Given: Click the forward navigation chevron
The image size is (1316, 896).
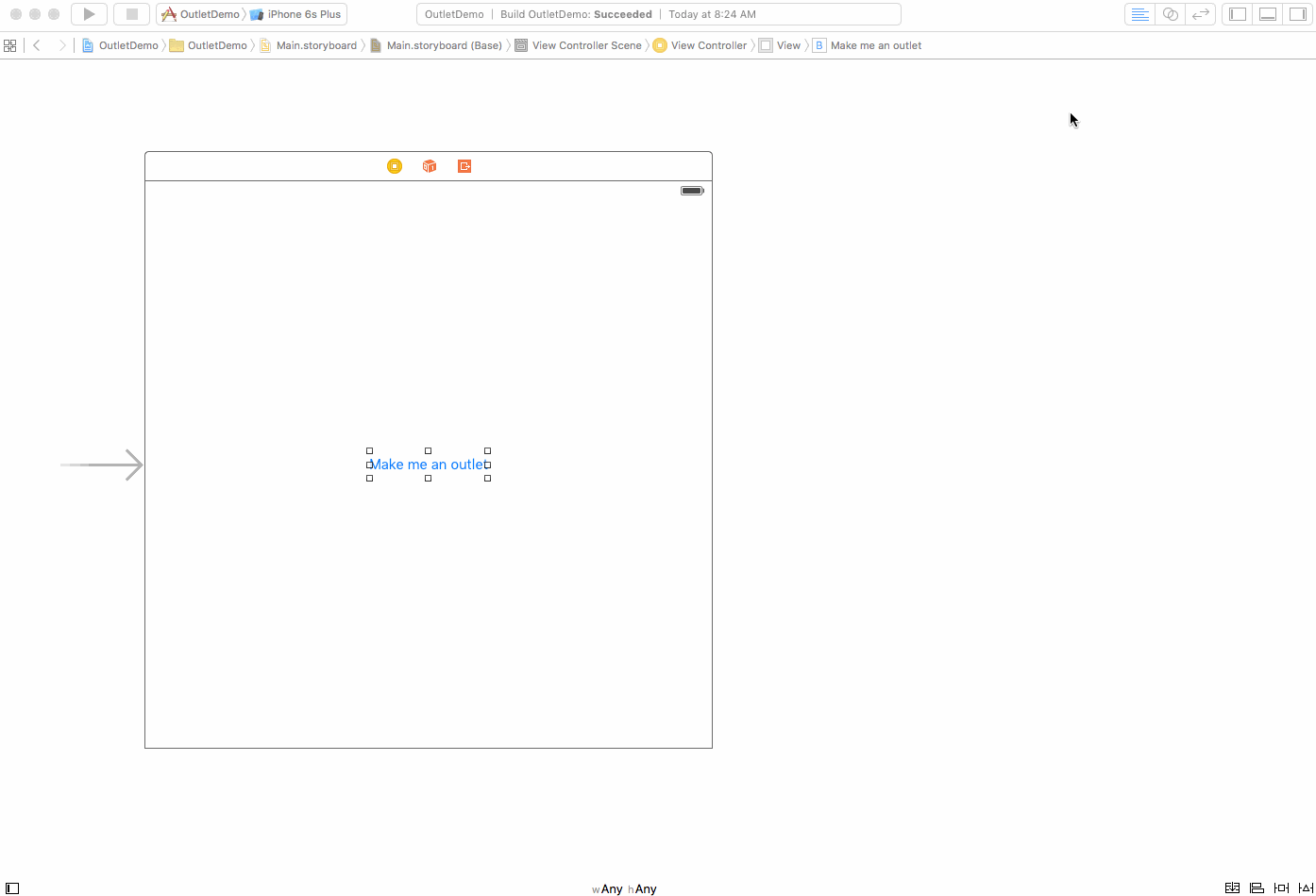Looking at the screenshot, I should (61, 44).
